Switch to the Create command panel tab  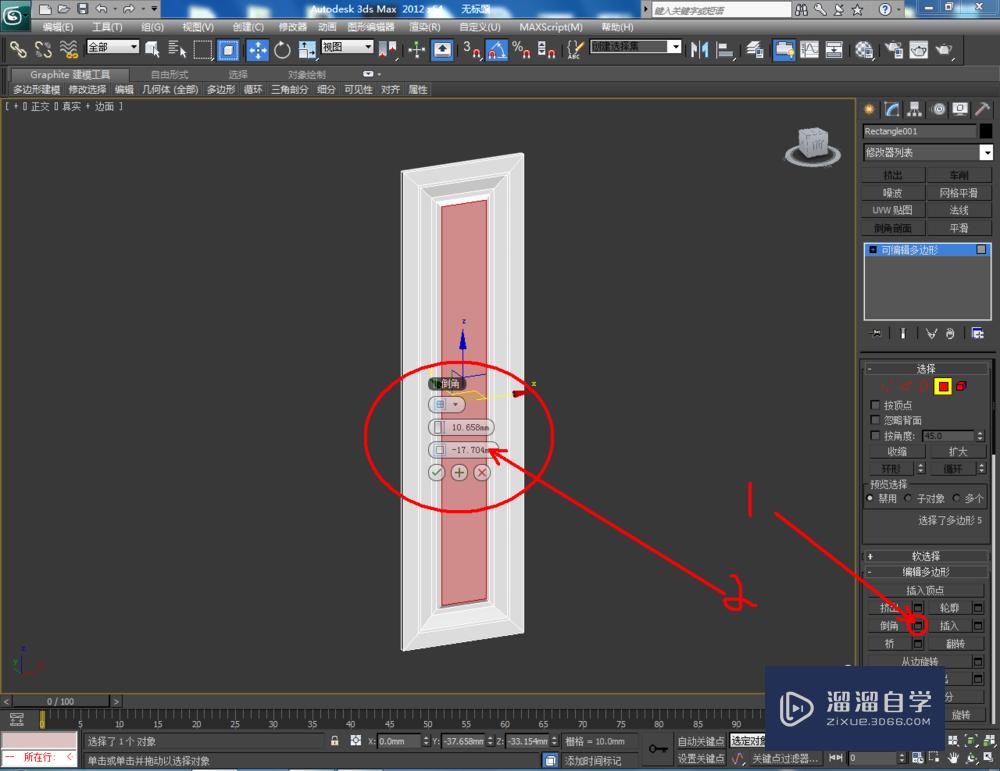(x=869, y=109)
